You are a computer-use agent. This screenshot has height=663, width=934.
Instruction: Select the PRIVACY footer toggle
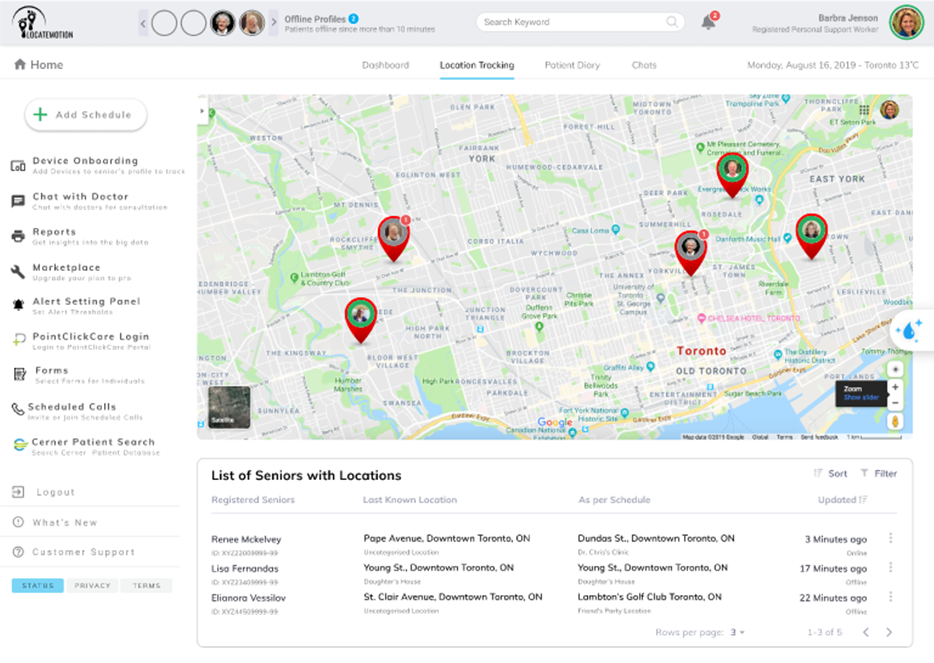(92, 586)
